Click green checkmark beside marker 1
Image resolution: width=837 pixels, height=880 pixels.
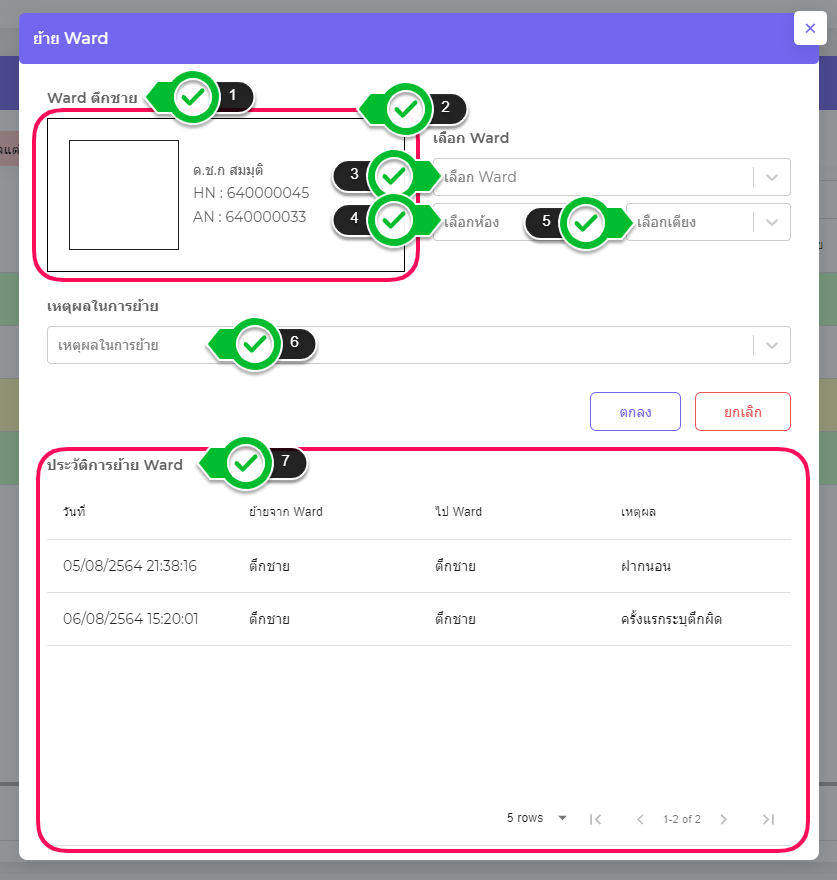(x=194, y=97)
